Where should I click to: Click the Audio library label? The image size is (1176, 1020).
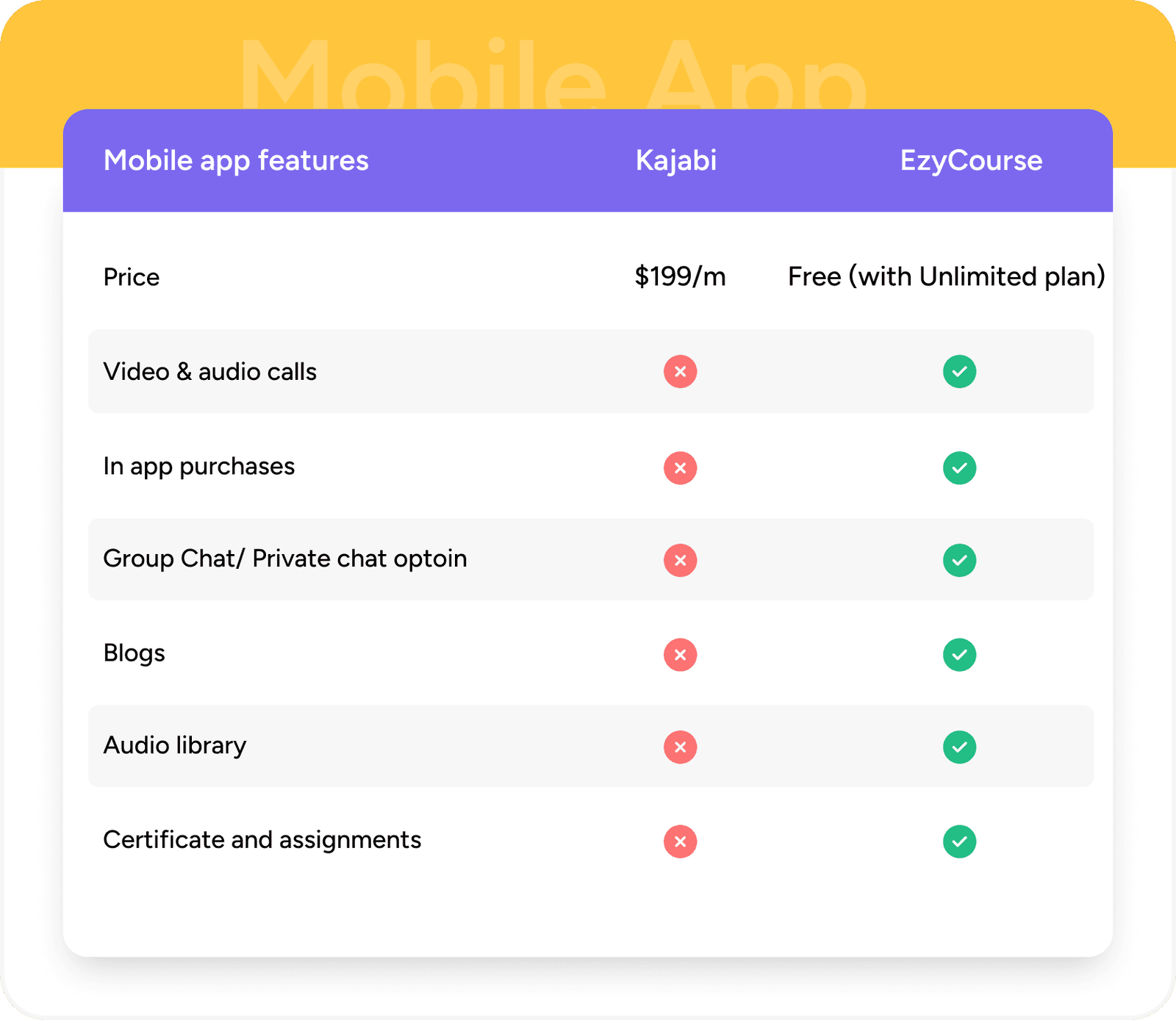[x=175, y=746]
